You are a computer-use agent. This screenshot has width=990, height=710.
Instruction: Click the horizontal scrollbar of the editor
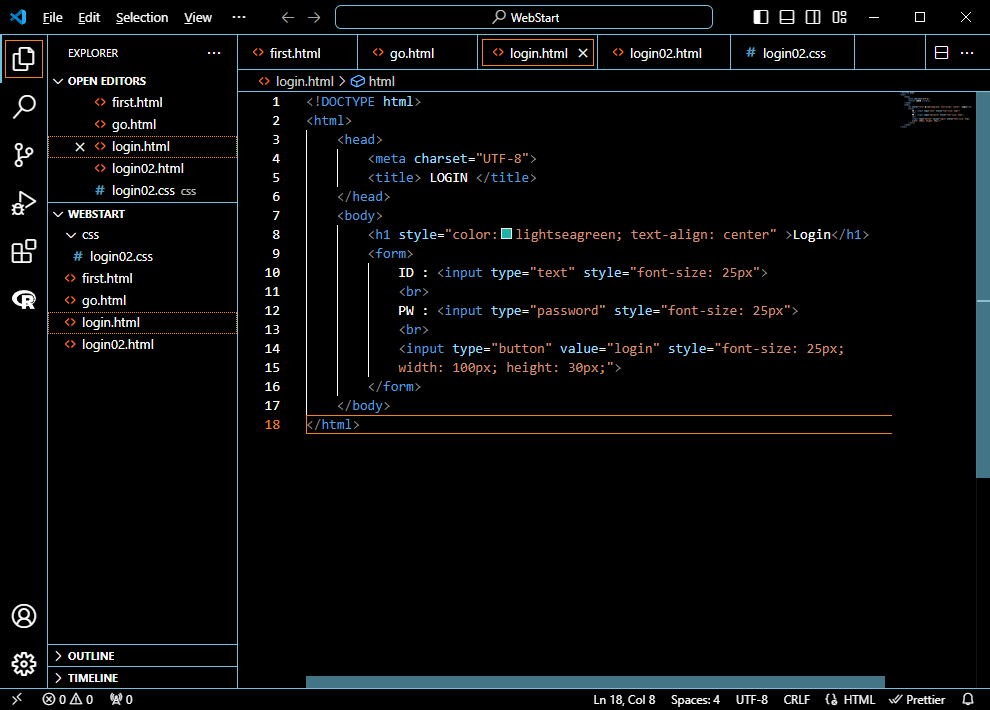click(595, 682)
